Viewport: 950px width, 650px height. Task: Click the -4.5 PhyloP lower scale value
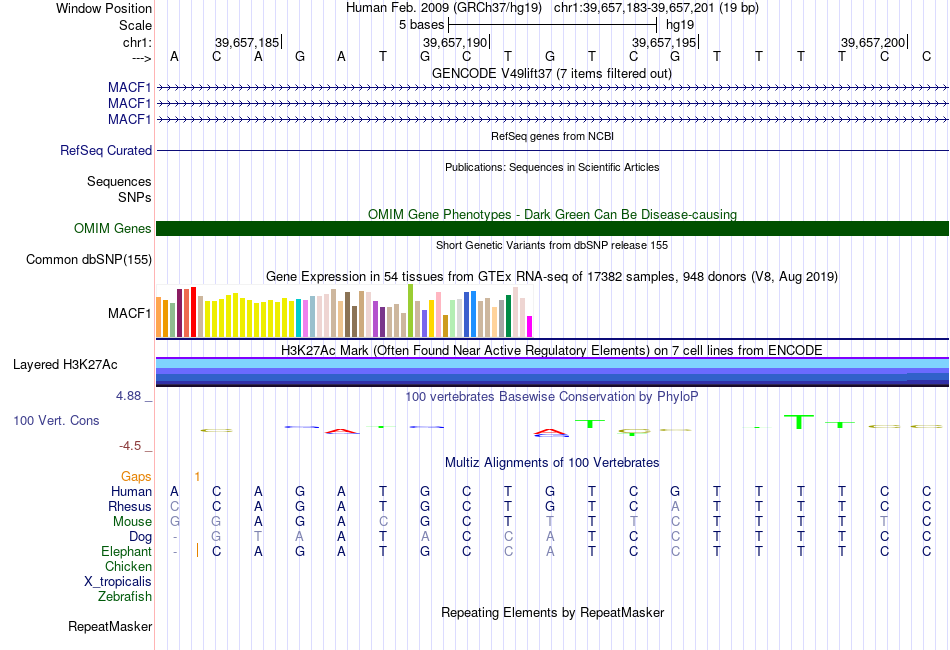[x=130, y=446]
